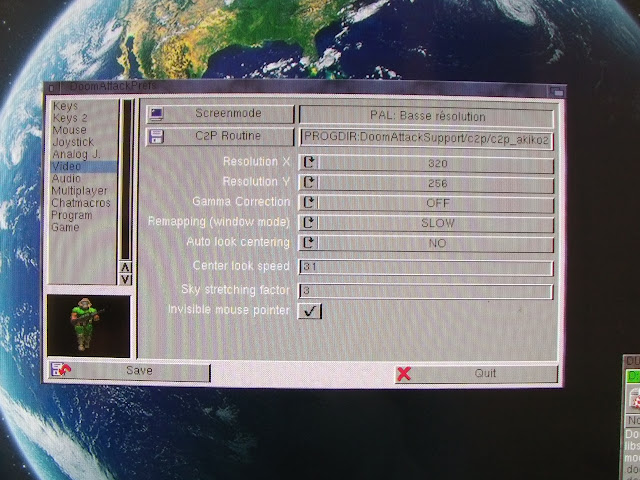
Task: Click the Center look speed field
Action: point(426,268)
